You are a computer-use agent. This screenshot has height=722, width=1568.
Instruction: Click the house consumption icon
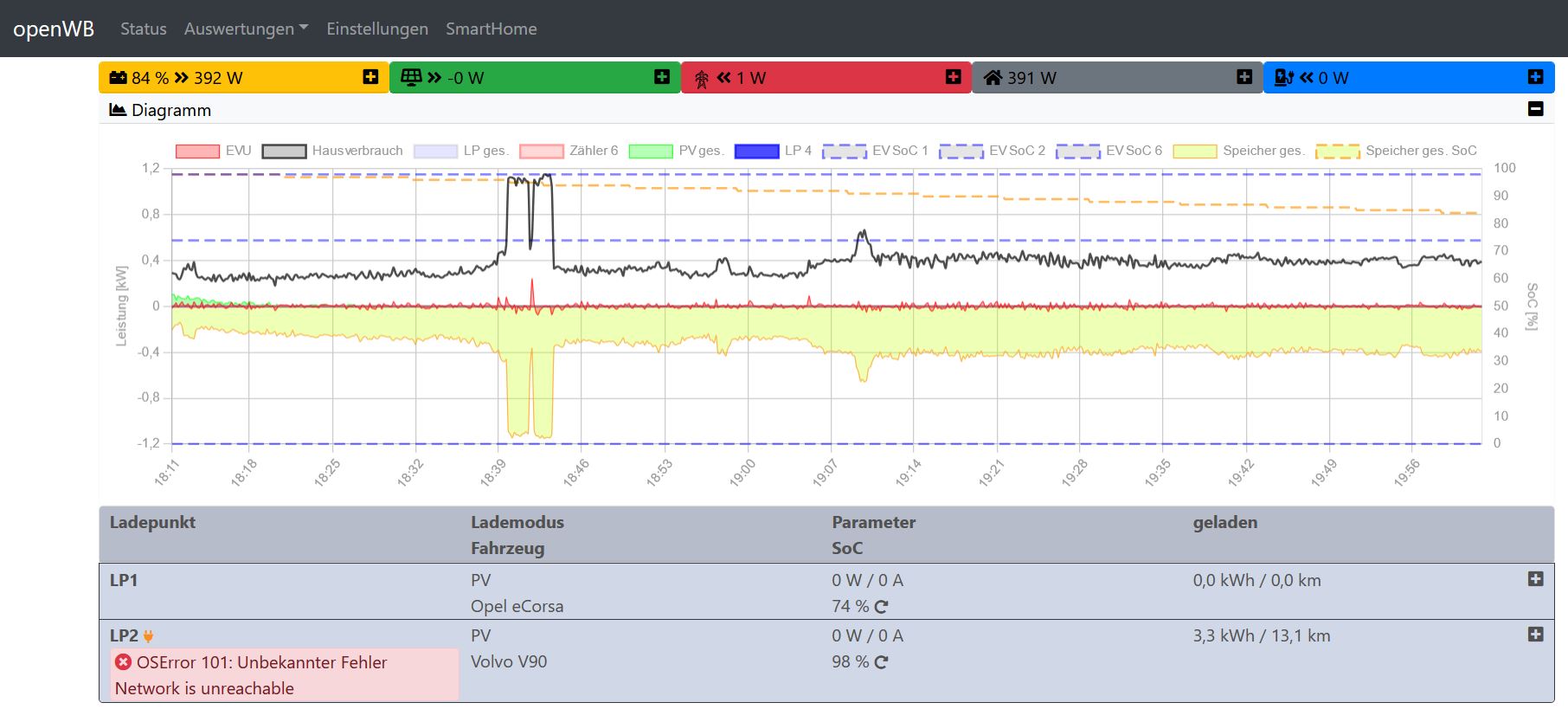(993, 78)
